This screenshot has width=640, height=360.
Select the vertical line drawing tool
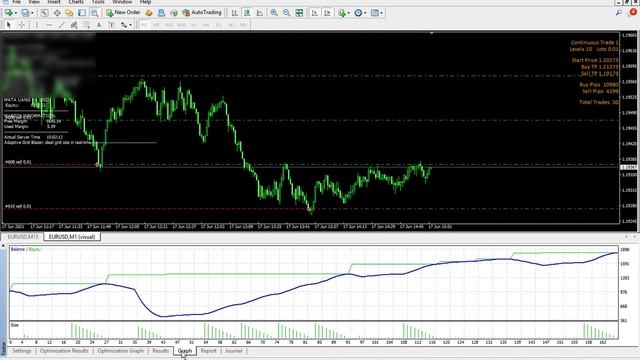37,25
